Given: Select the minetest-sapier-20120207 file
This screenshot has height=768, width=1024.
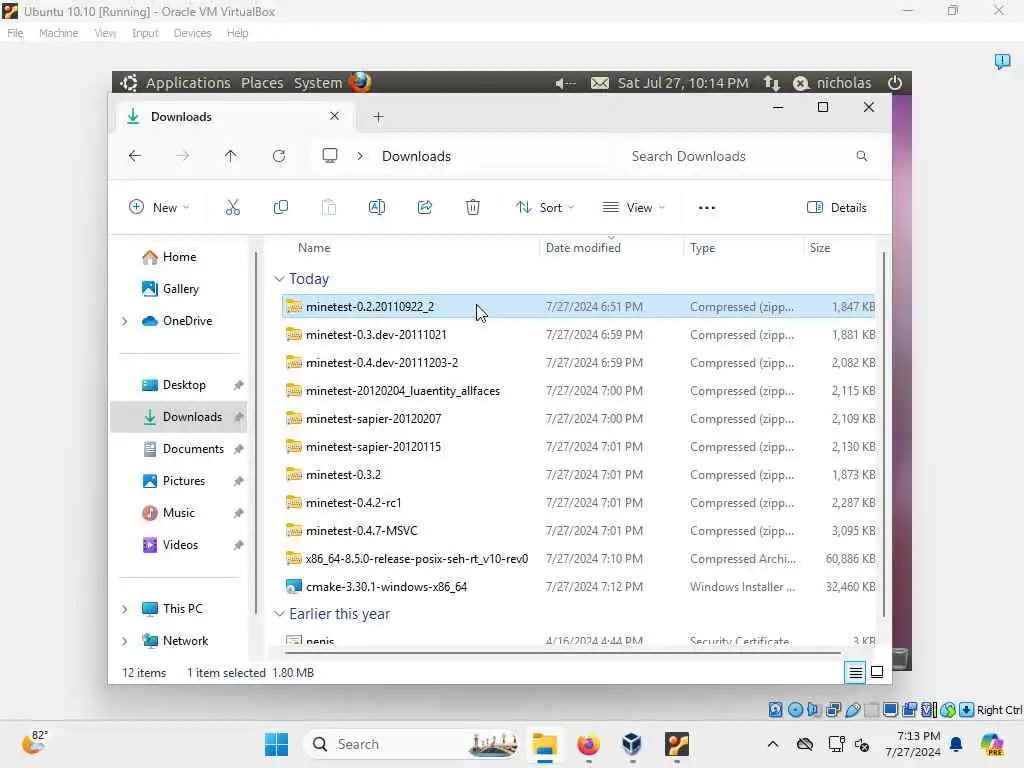Looking at the screenshot, I should [373, 419].
